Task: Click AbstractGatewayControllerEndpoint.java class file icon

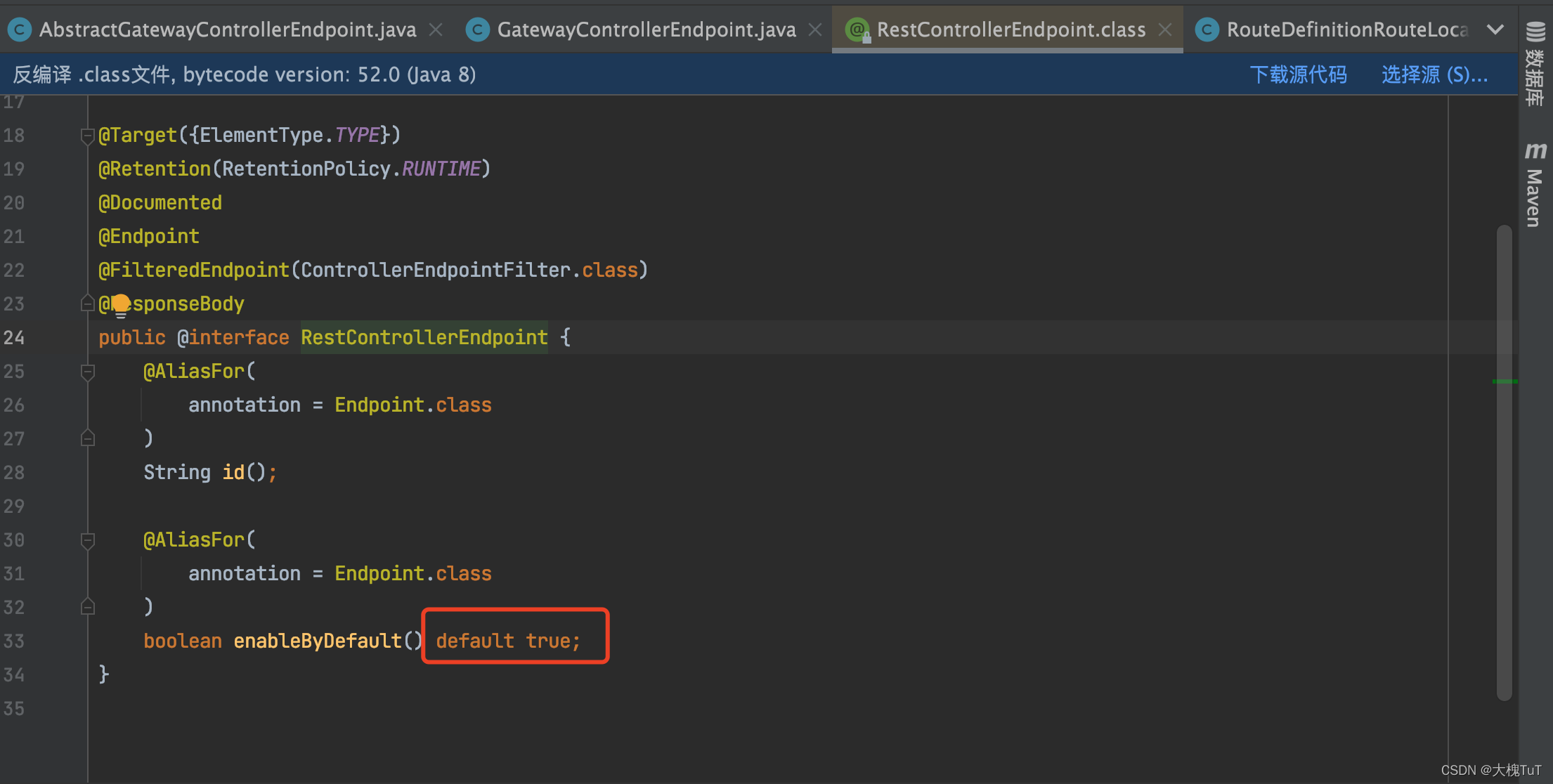Action: (19, 30)
